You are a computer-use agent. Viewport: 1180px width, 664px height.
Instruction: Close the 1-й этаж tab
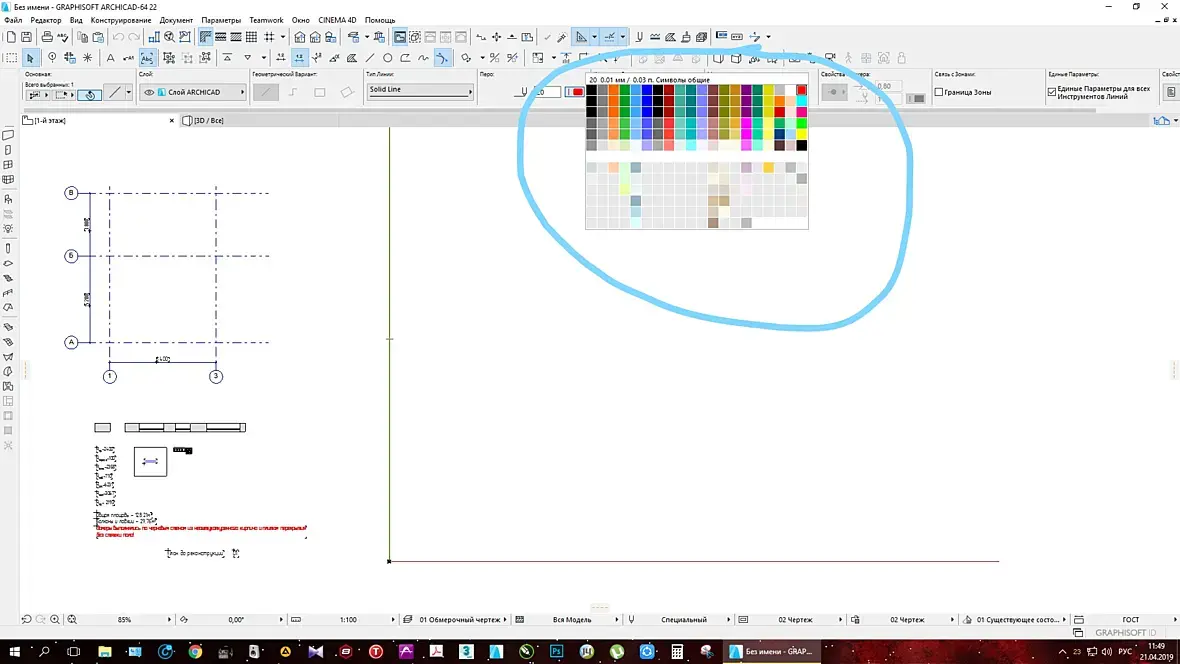[172, 120]
